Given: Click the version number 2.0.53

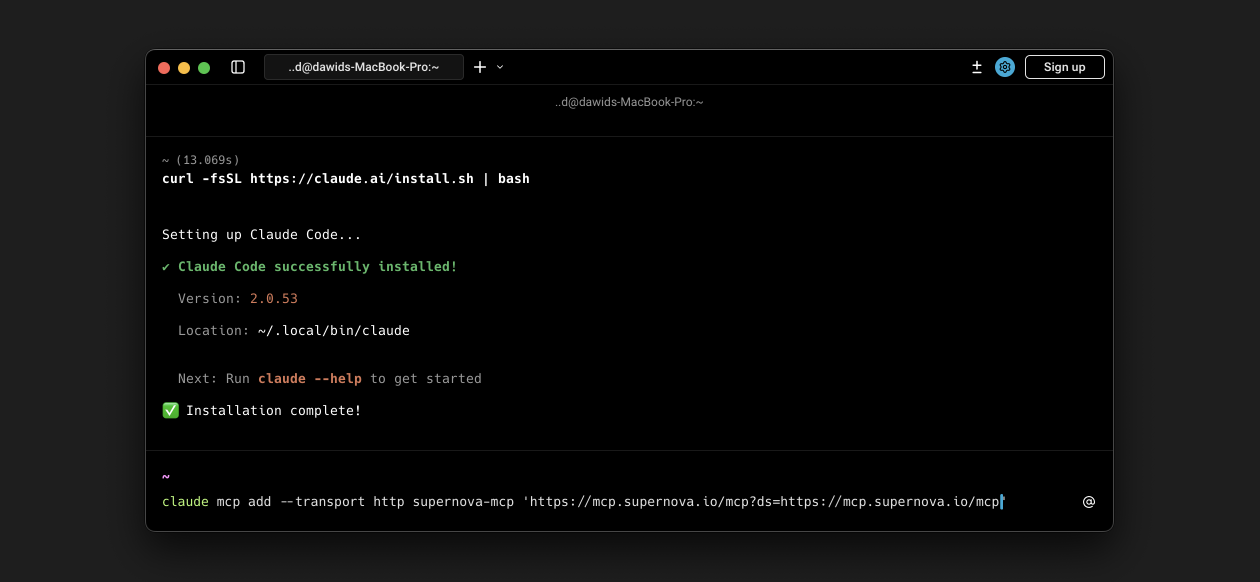Looking at the screenshot, I should pyautogui.click(x=274, y=299).
